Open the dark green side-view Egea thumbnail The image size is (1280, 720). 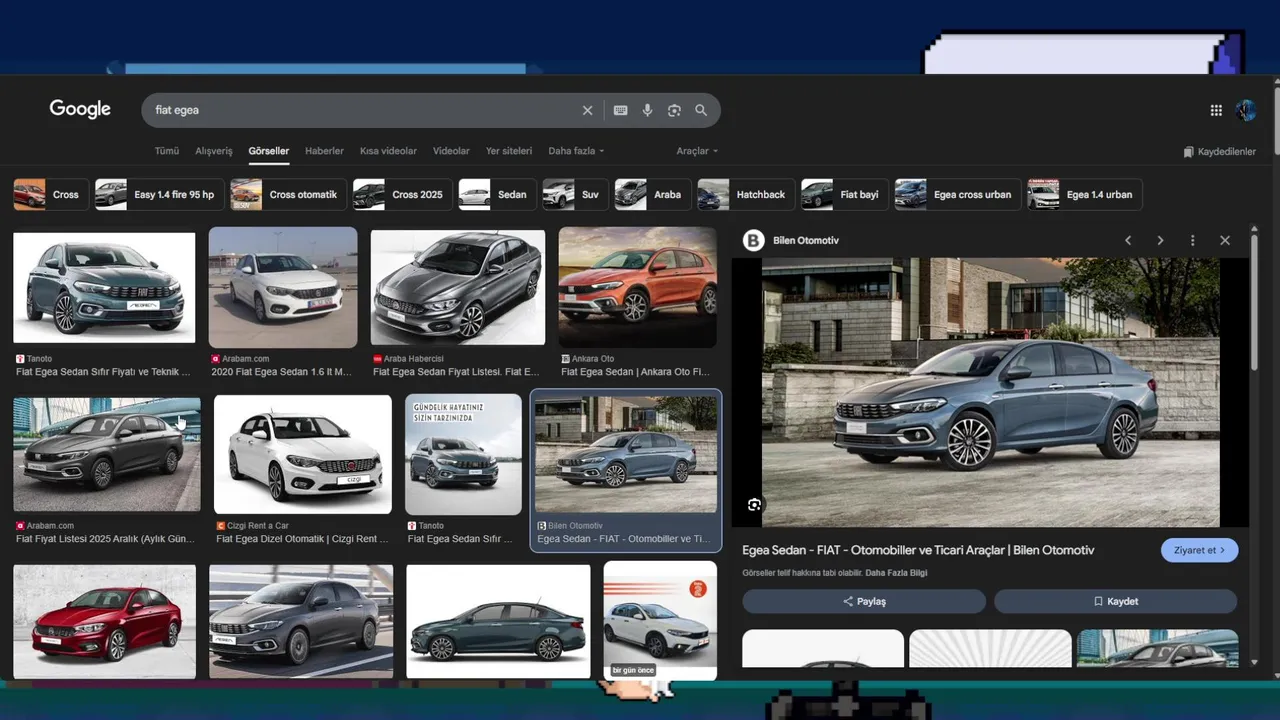pyautogui.click(x=498, y=622)
